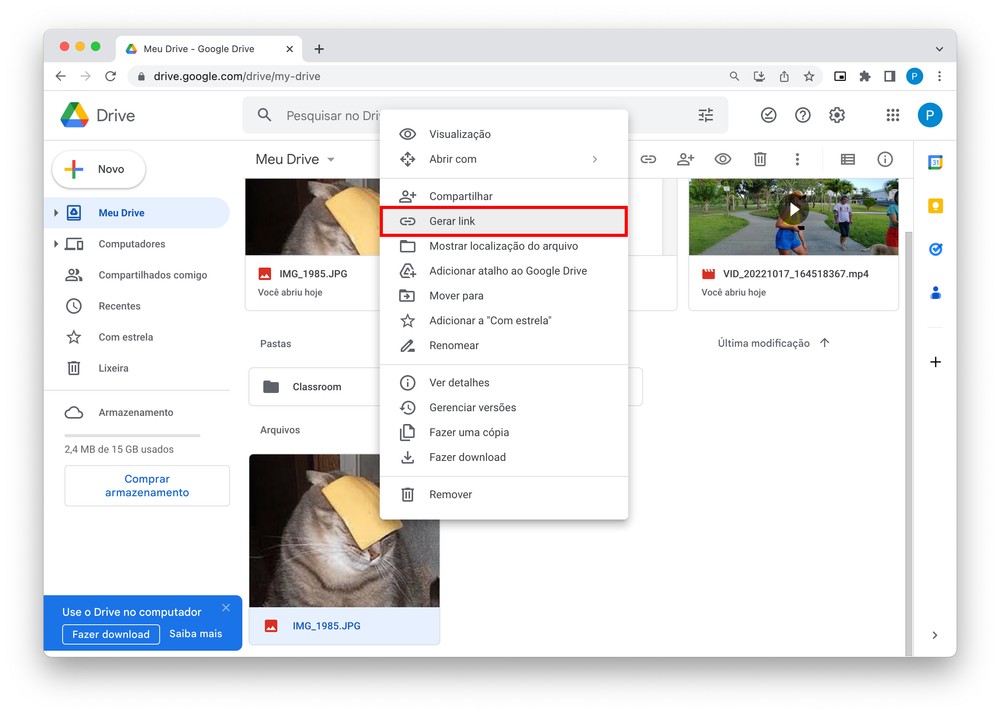The image size is (1000, 714).
Task: Click the help question mark icon
Action: point(802,115)
